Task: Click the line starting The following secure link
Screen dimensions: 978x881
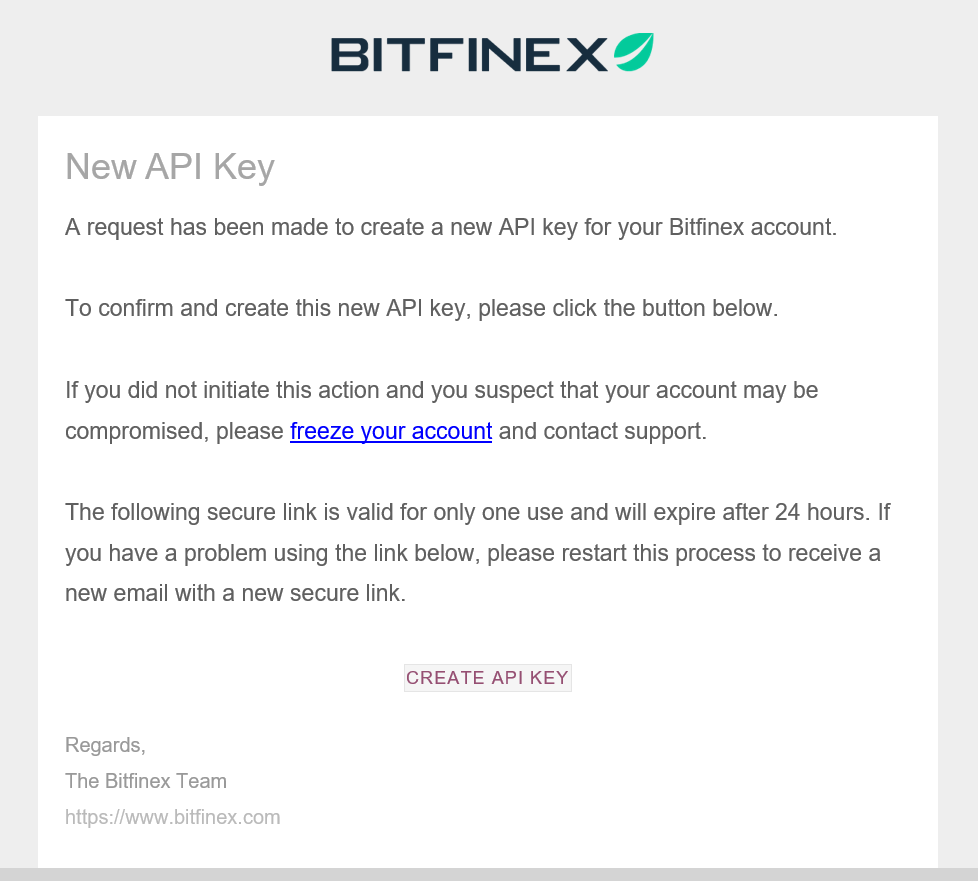Action: coord(478,512)
